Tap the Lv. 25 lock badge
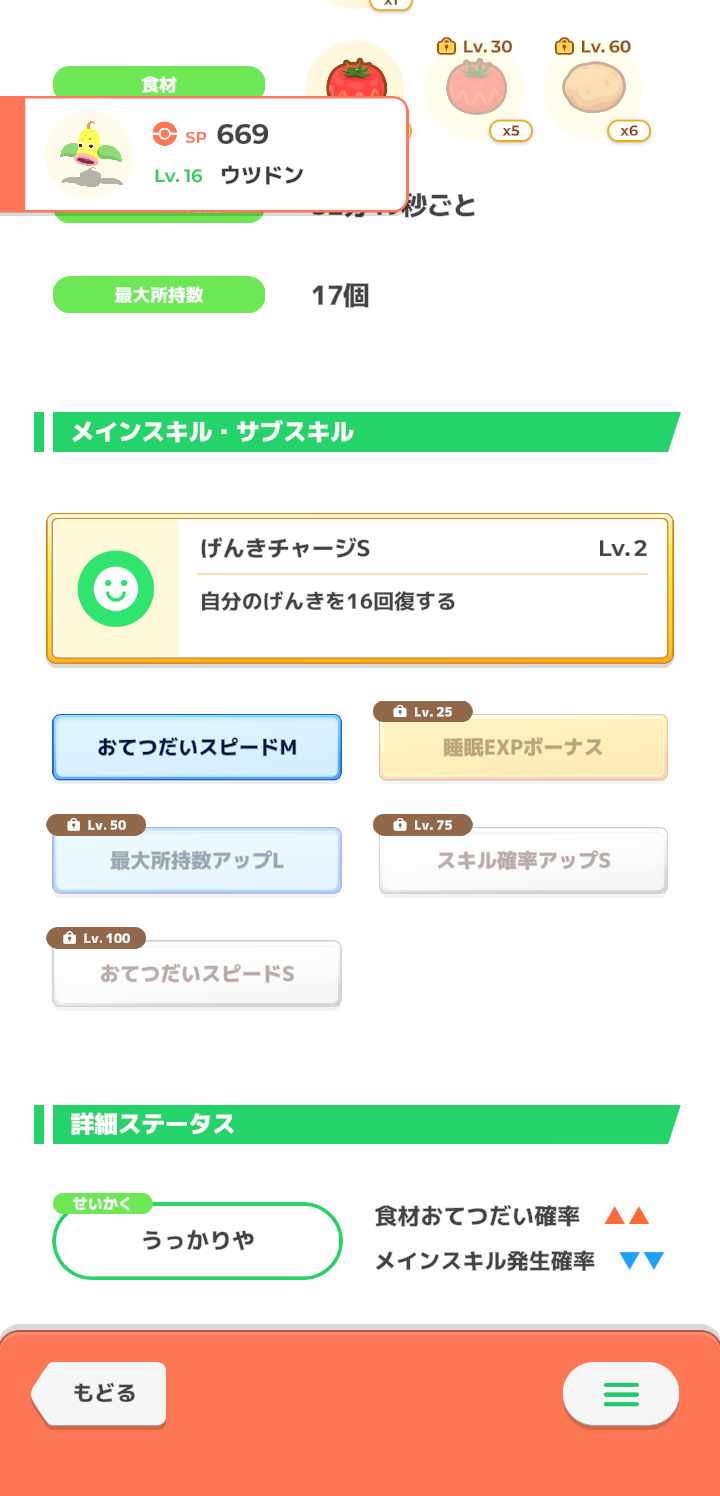 pyautogui.click(x=423, y=712)
